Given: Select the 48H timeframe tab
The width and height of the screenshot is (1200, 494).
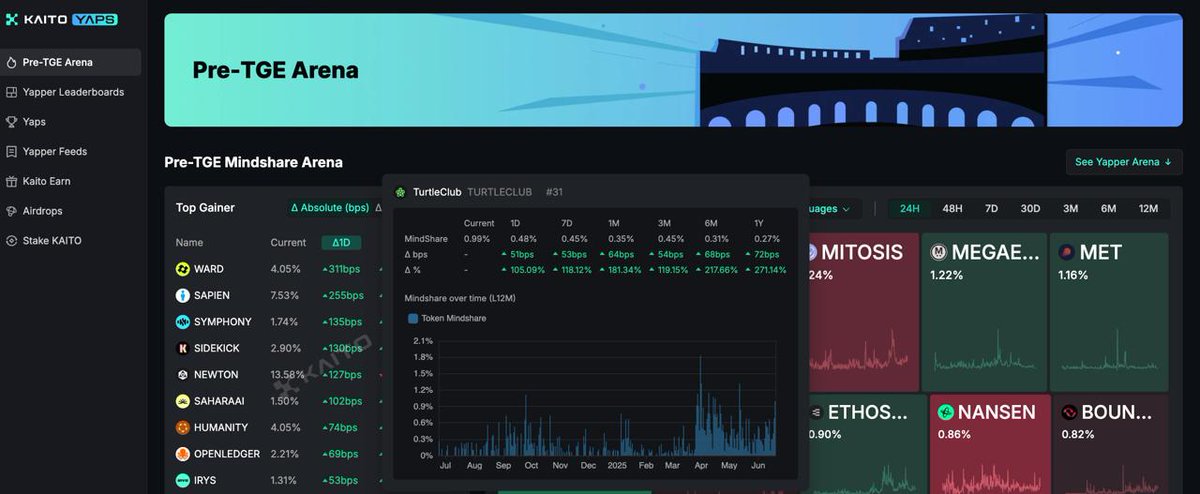Looking at the screenshot, I should pyautogui.click(x=952, y=208).
